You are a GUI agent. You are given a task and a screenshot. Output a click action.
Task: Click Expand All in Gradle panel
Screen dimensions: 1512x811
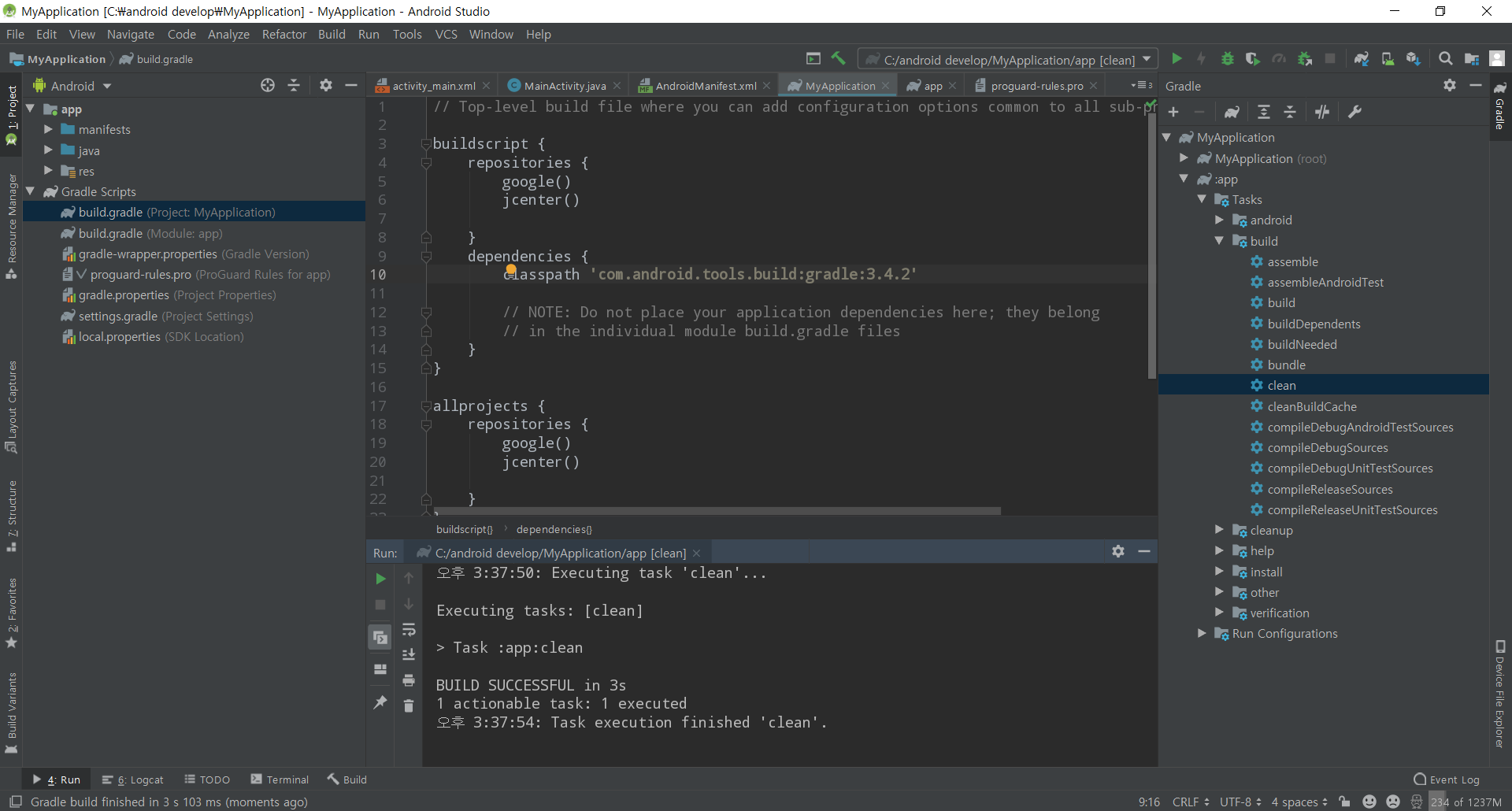1264,112
